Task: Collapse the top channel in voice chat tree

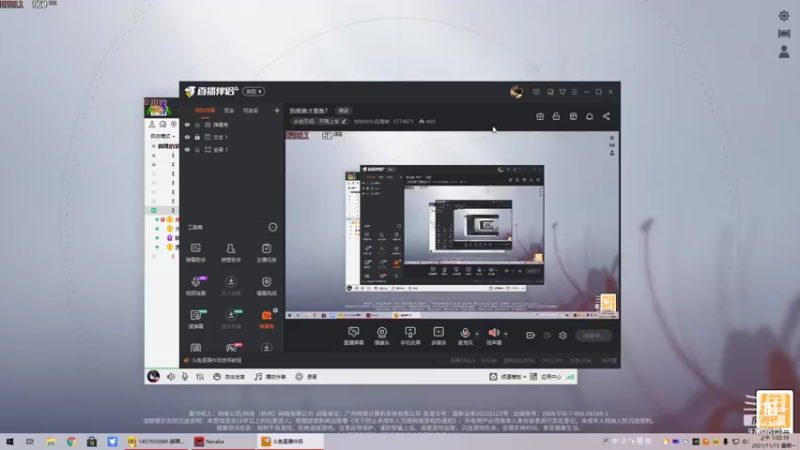Action: (x=154, y=146)
